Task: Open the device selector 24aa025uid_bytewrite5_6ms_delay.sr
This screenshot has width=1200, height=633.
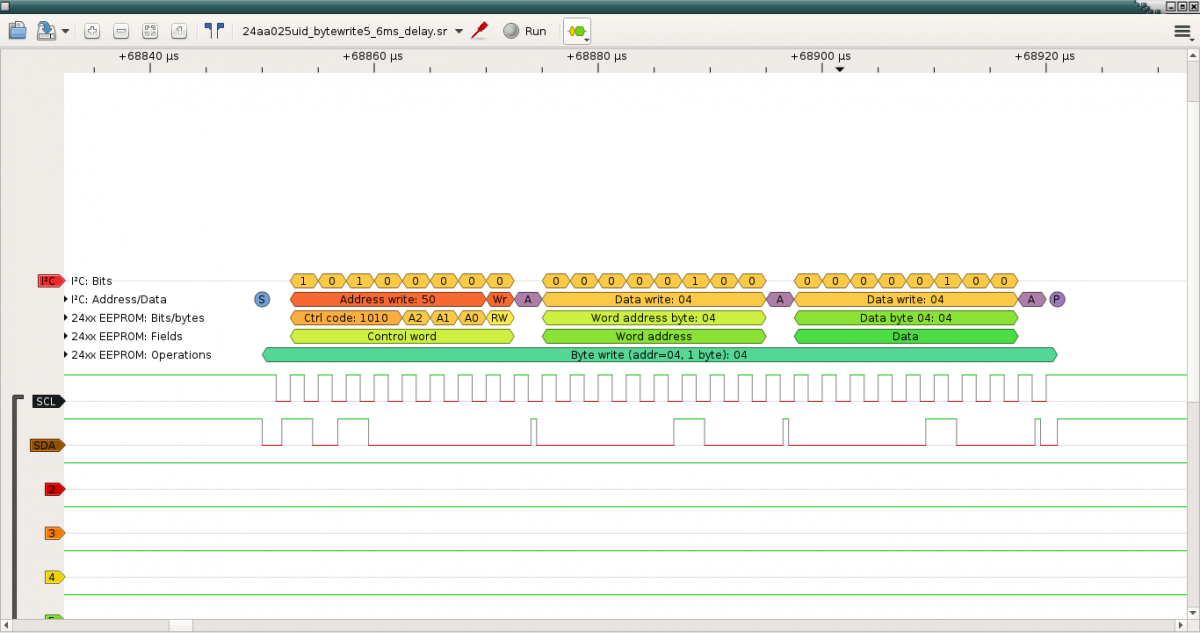Action: click(353, 31)
